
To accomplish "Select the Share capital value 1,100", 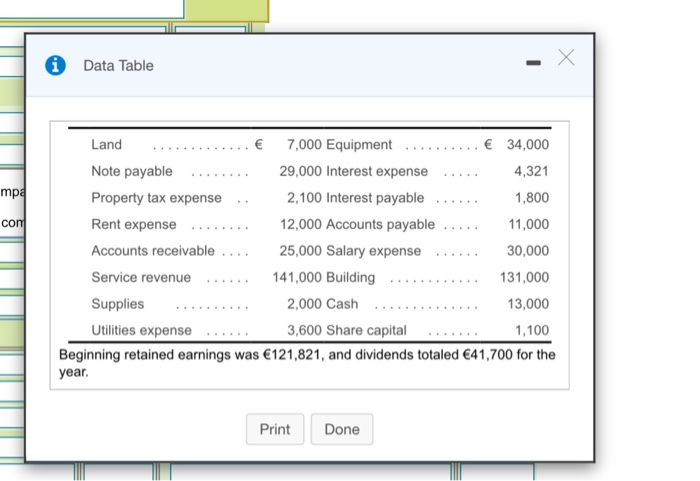I will pyautogui.click(x=532, y=330).
